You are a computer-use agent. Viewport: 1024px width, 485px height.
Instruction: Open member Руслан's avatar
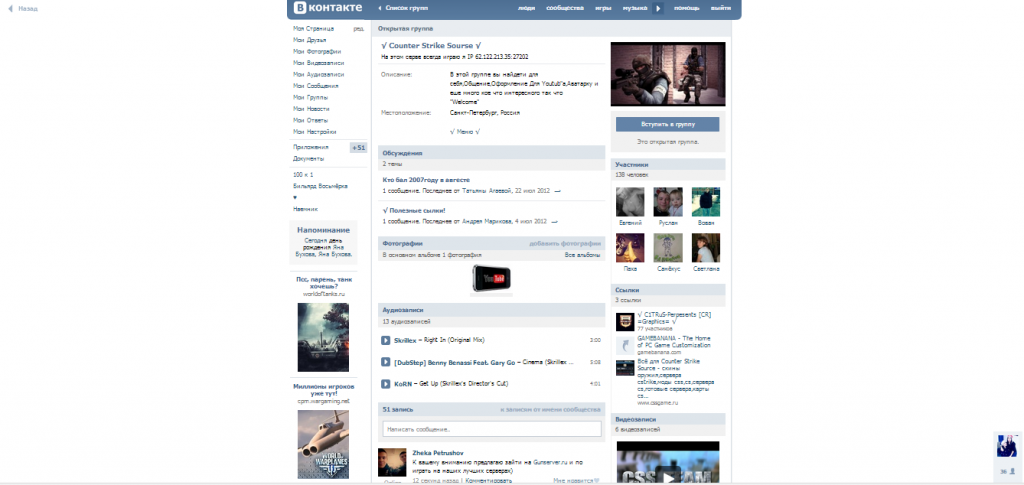click(x=667, y=201)
